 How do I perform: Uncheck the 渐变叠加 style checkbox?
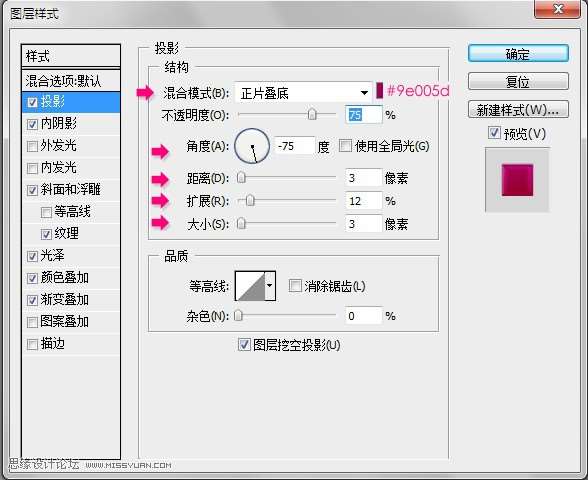(33, 300)
